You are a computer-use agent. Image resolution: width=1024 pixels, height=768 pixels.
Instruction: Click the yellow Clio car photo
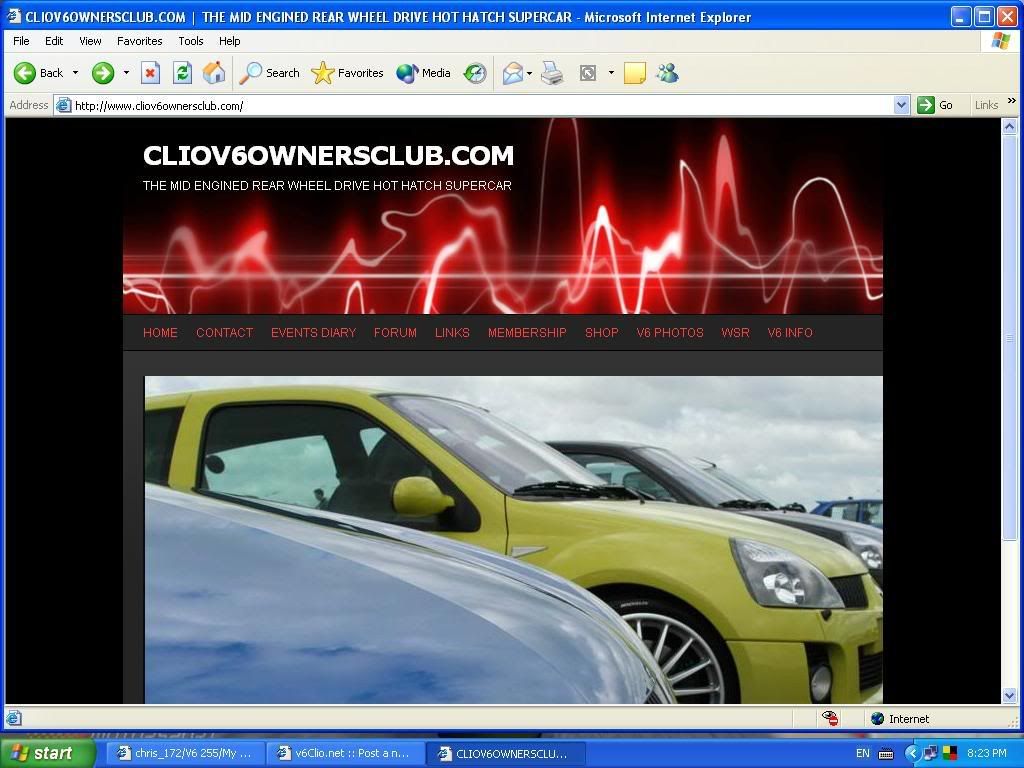513,539
